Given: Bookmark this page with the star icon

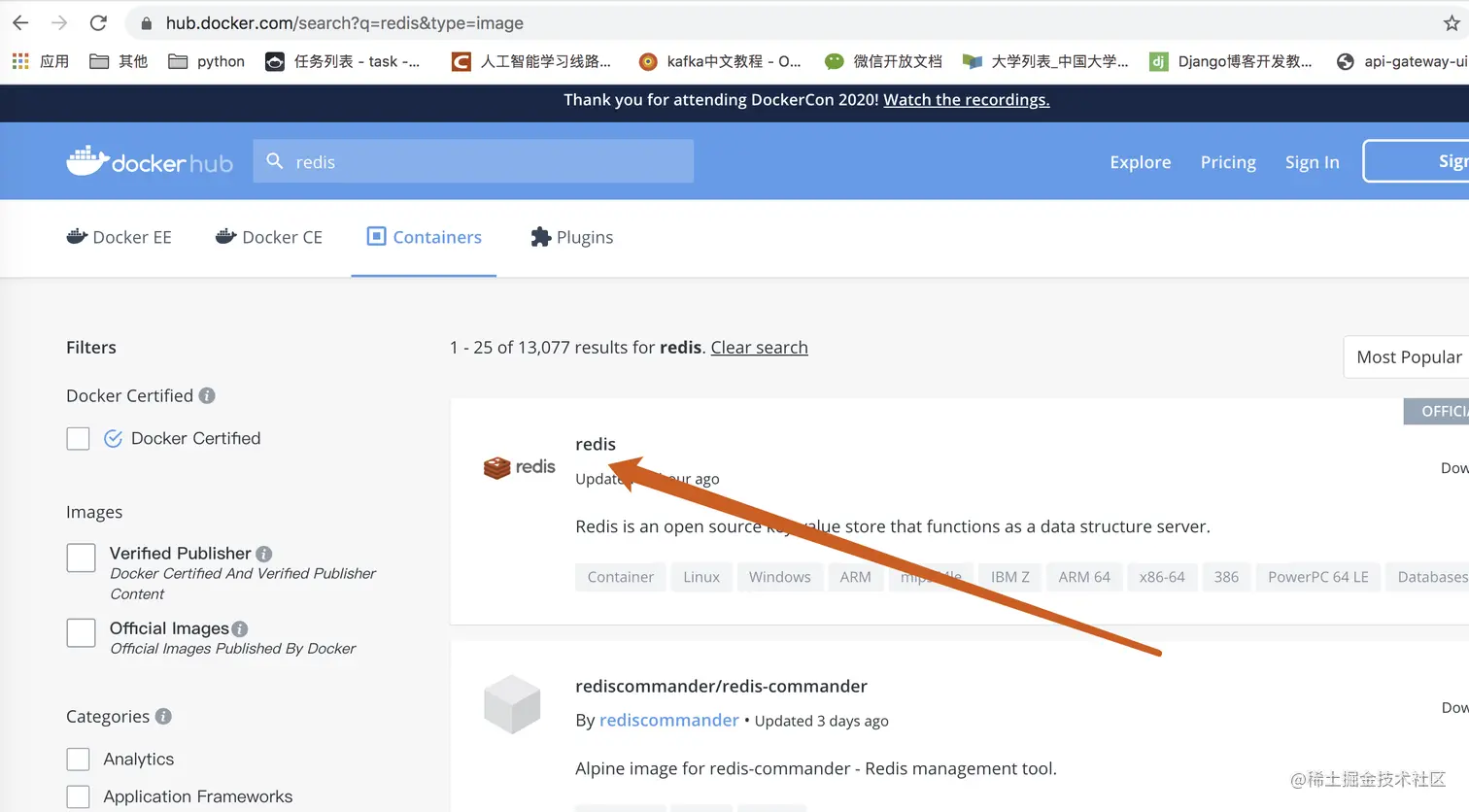Looking at the screenshot, I should click(x=1452, y=22).
